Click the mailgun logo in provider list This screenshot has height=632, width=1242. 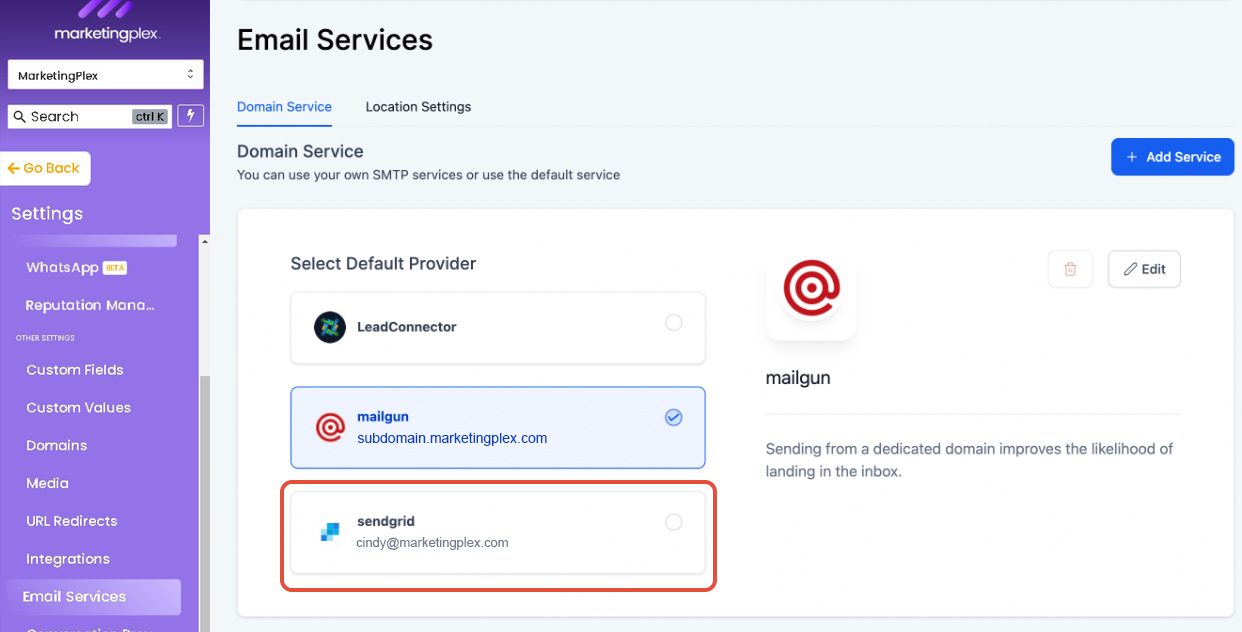pyautogui.click(x=330, y=427)
